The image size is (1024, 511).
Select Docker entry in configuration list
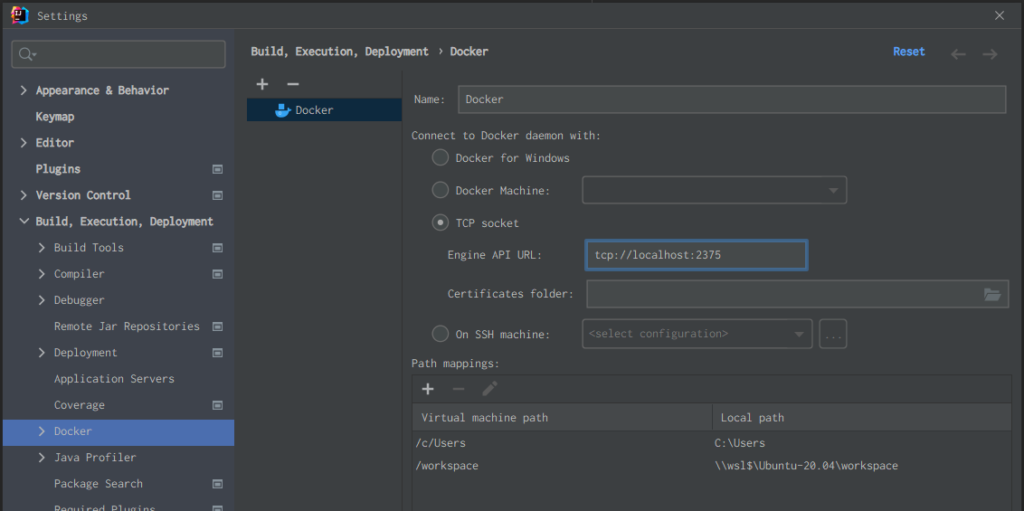(324, 110)
